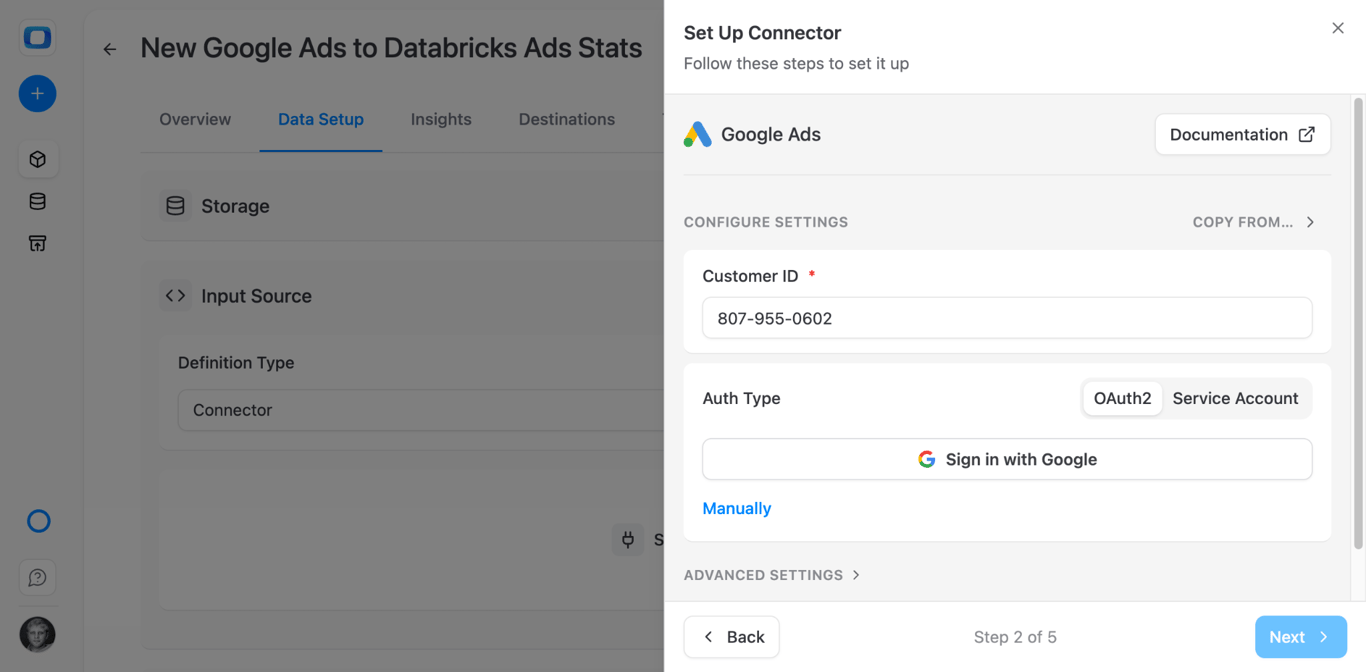Click the blue plus create button
Image resolution: width=1366 pixels, height=672 pixels.
pos(37,94)
